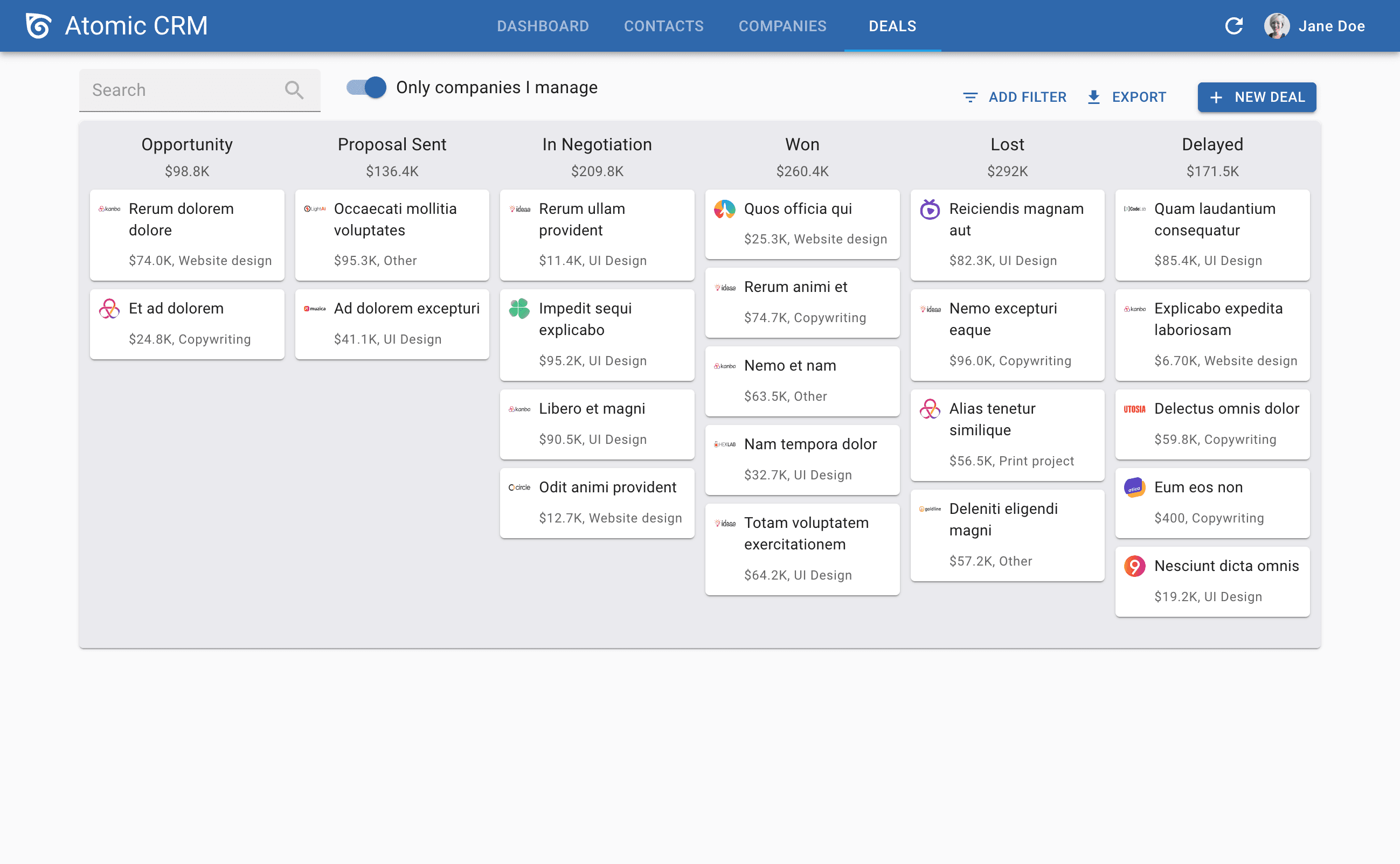The image size is (1400, 864).
Task: Click the UTOSIA logo on Delectus omnis dolor
Action: pos(1135,409)
